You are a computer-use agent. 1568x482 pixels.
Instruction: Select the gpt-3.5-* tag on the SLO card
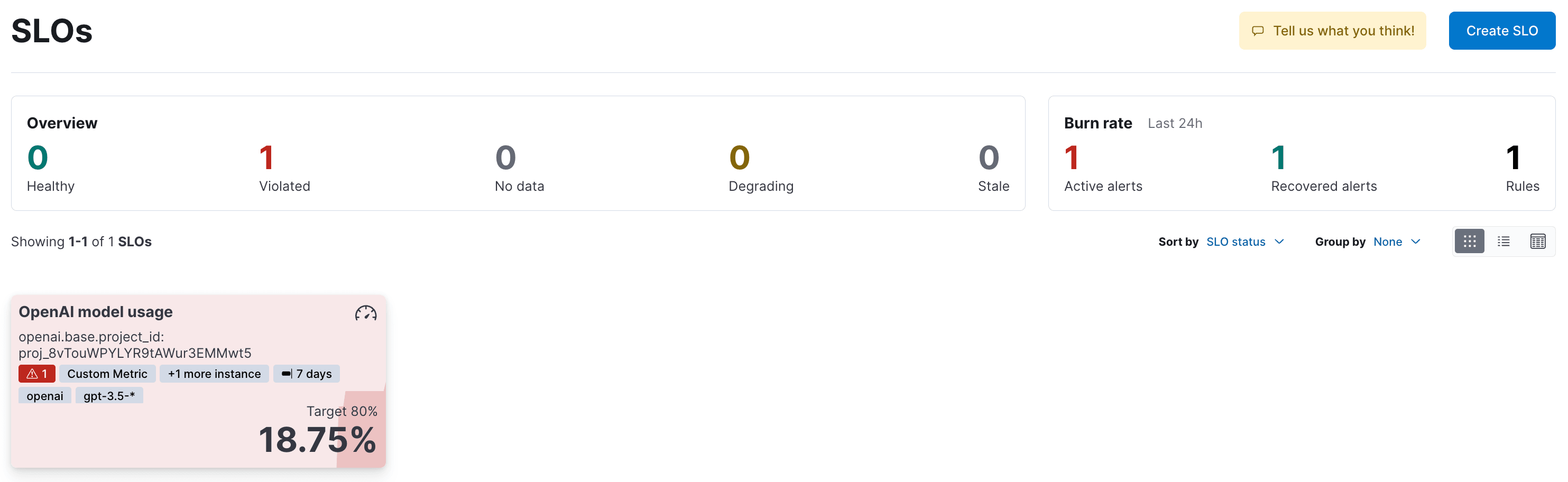109,395
